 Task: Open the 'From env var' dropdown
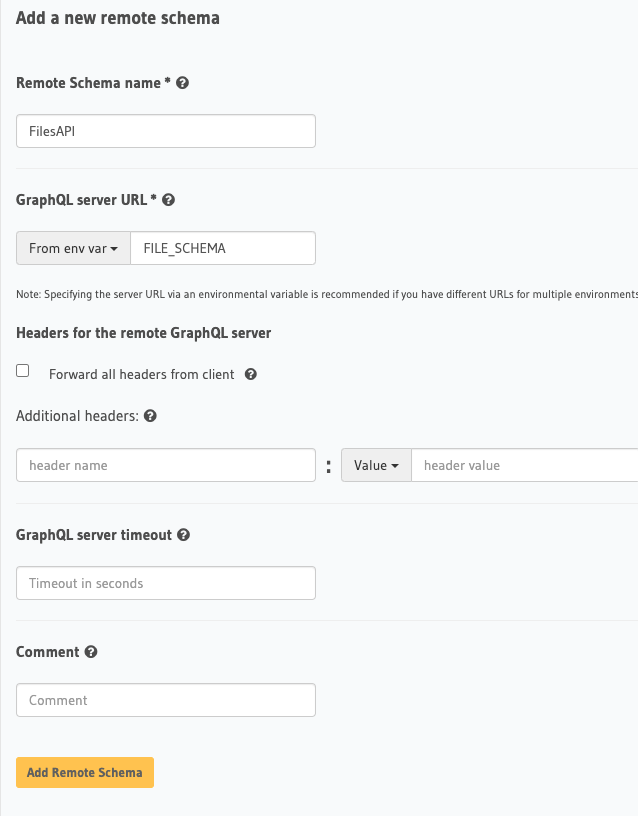point(73,248)
